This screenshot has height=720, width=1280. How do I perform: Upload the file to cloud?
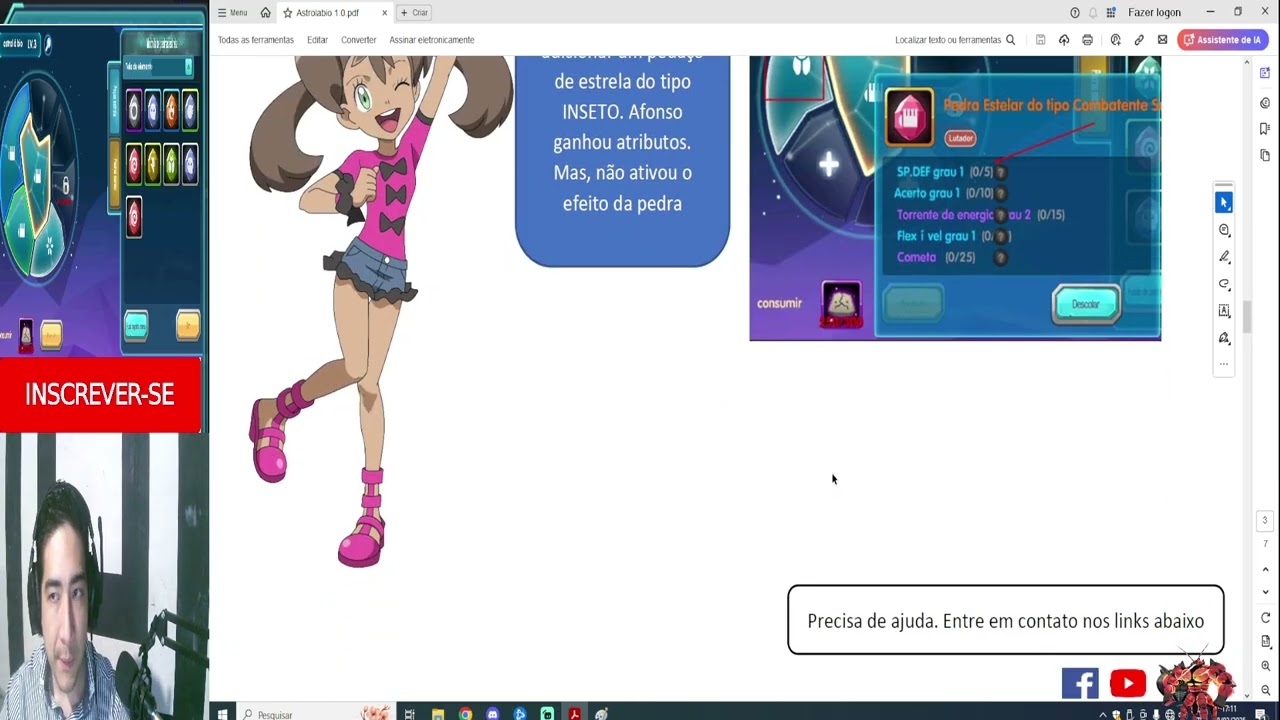tap(1064, 40)
